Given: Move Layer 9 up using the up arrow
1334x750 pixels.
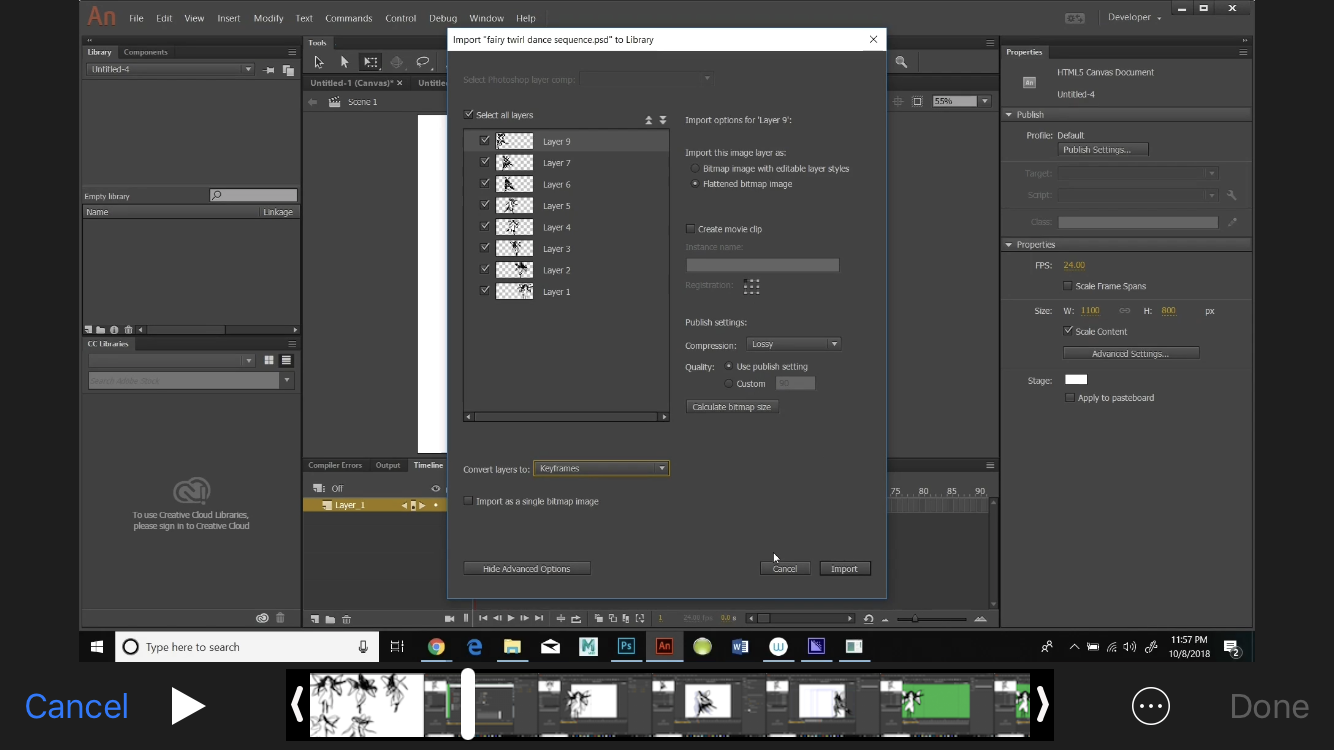Looking at the screenshot, I should coord(648,119).
